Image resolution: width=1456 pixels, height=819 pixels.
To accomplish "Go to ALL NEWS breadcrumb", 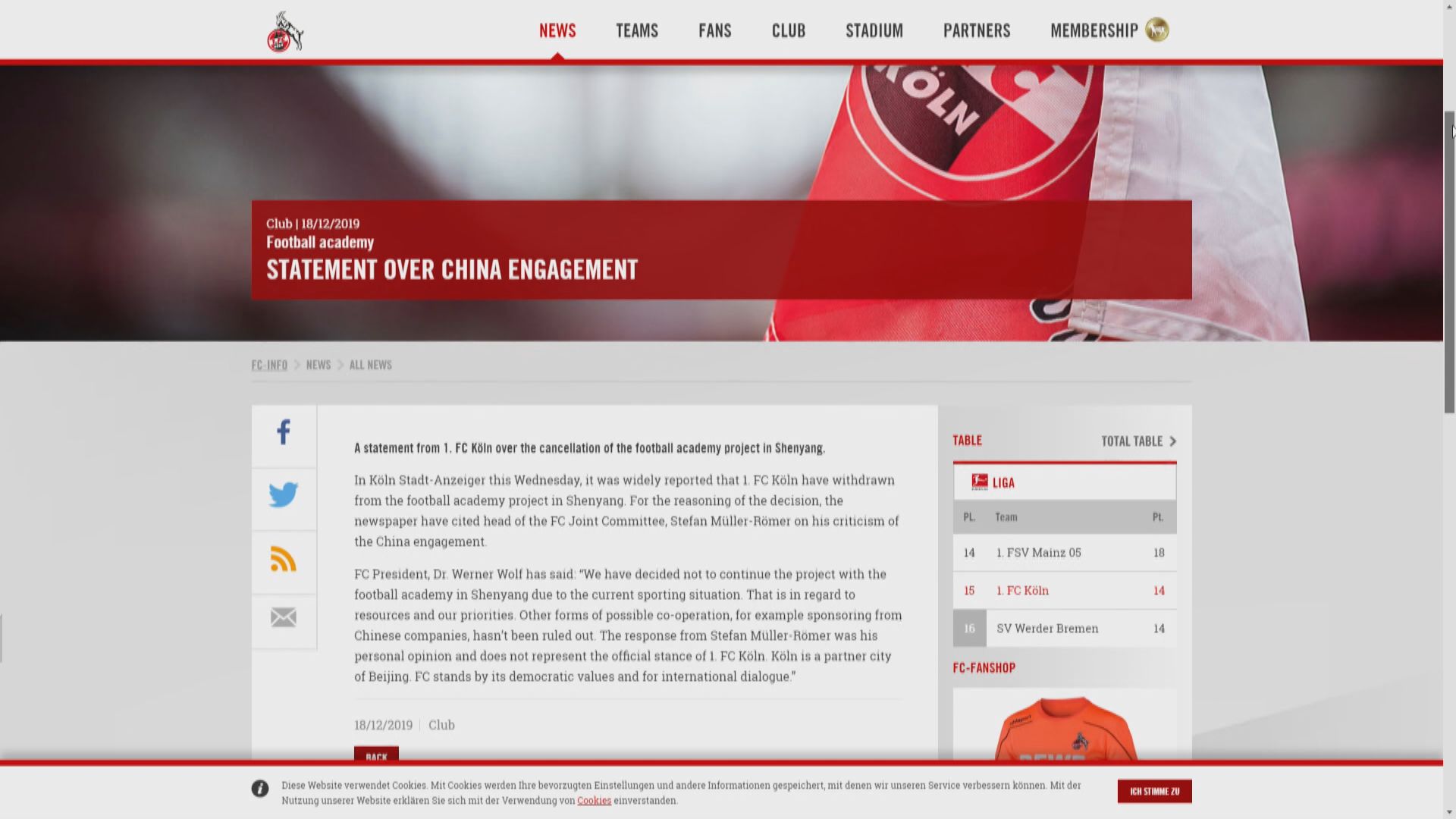I will pos(370,365).
